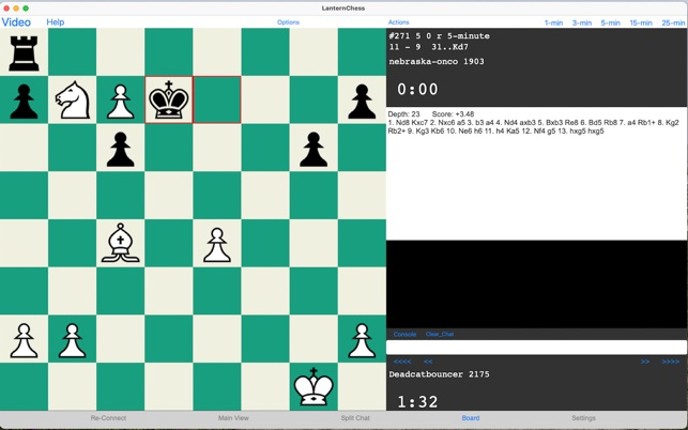Seek a 15-min game
This screenshot has width=688, height=430.
tap(641, 23)
